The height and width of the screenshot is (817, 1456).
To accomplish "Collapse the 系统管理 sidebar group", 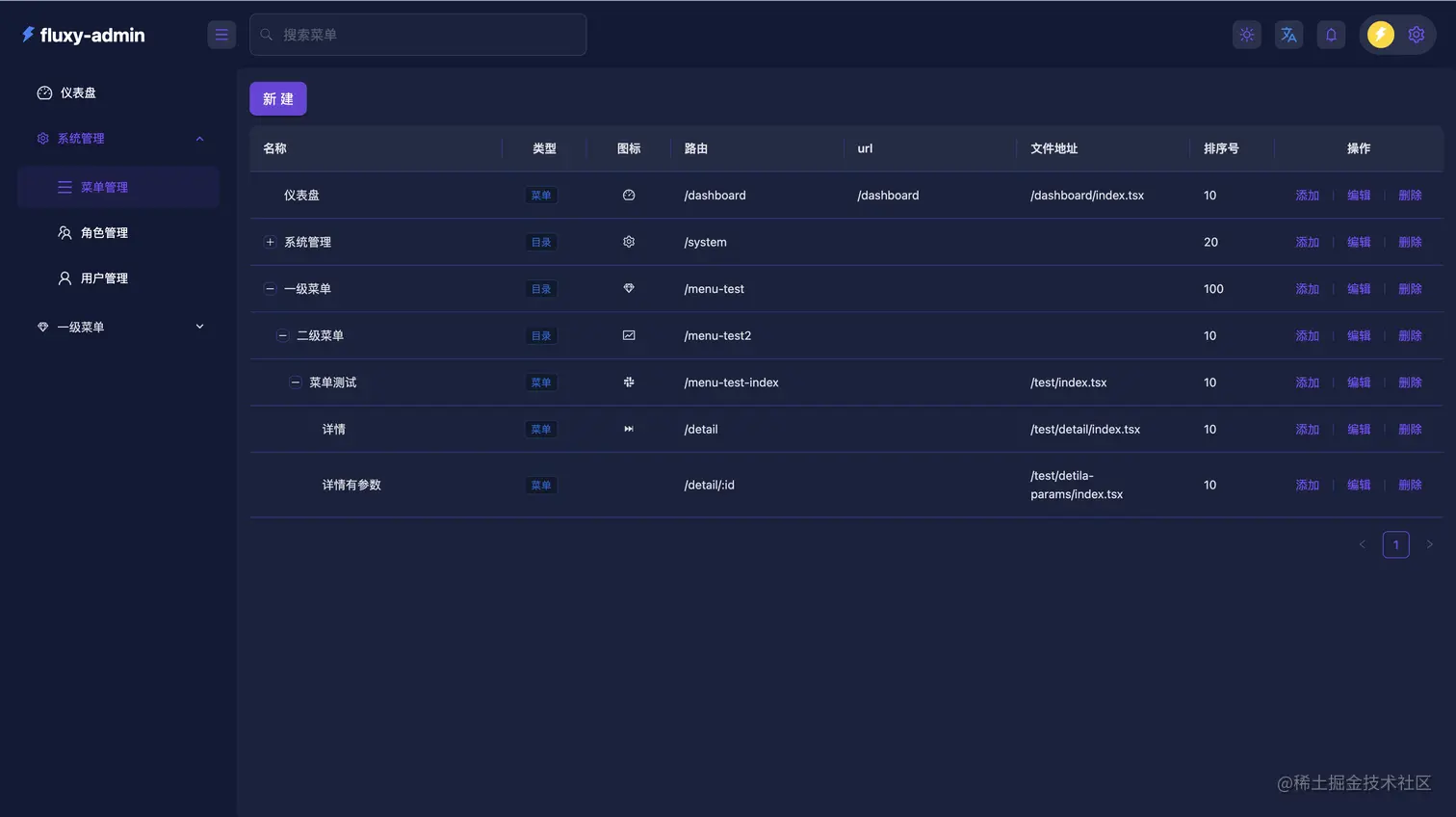I will pyautogui.click(x=118, y=139).
